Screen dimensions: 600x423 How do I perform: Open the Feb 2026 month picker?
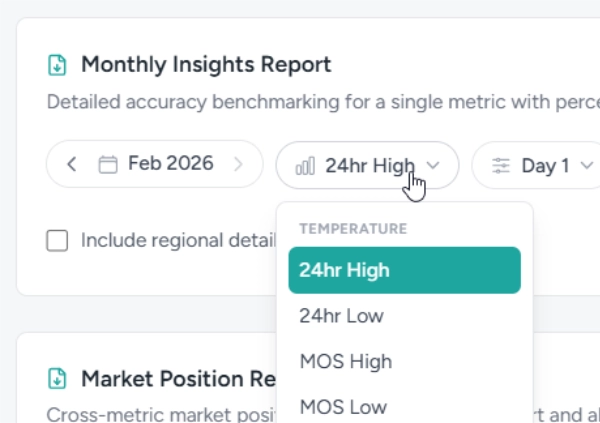170,164
